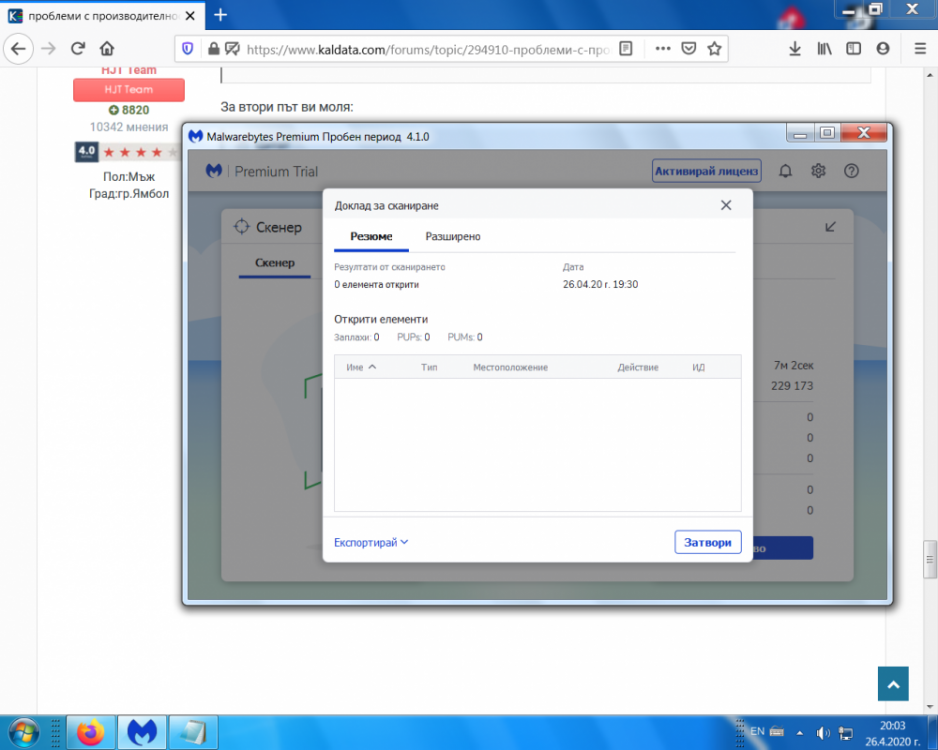Close the kaldata forum tab

pyautogui.click(x=190, y=16)
